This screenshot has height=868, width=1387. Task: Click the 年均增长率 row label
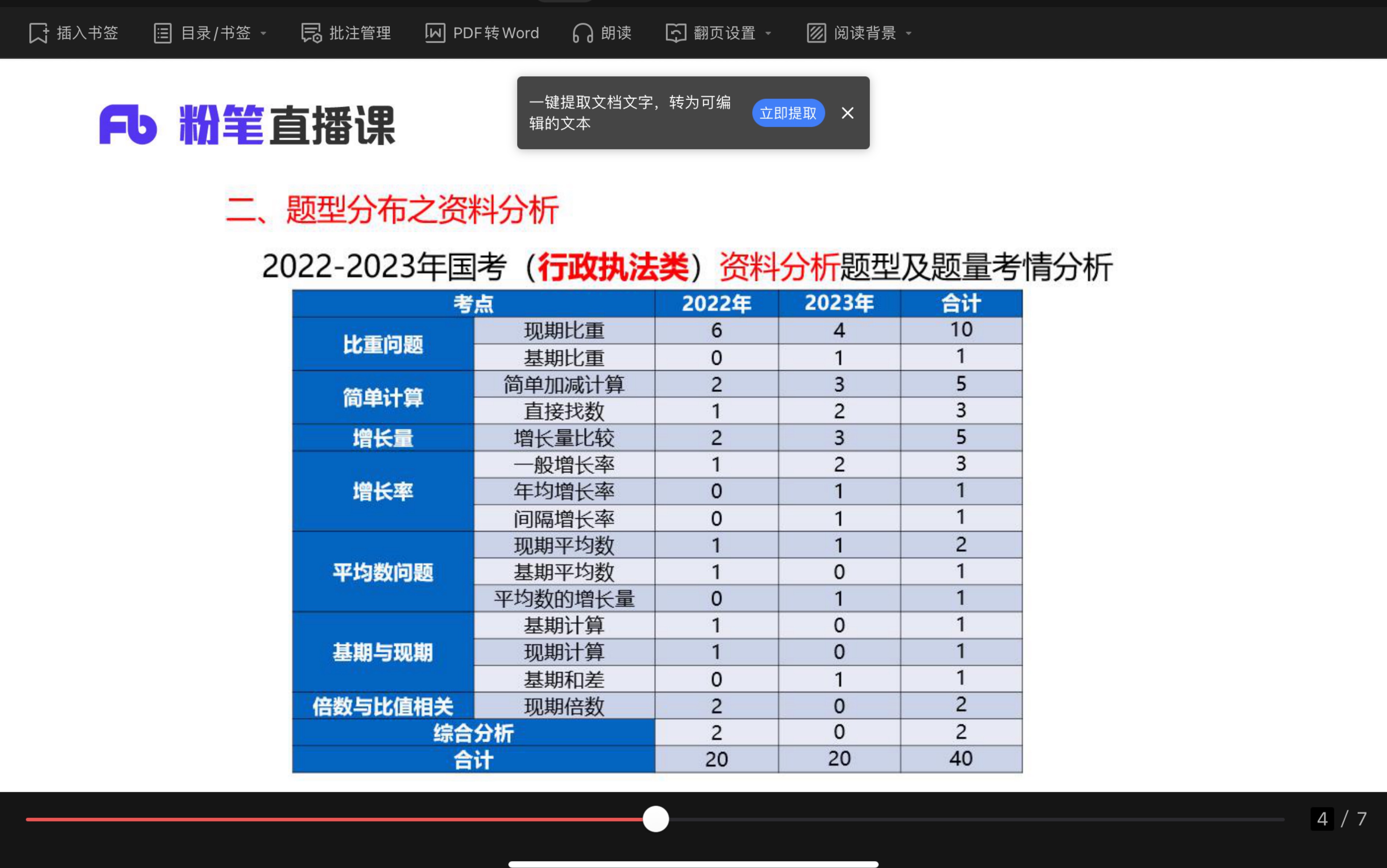[x=564, y=491]
